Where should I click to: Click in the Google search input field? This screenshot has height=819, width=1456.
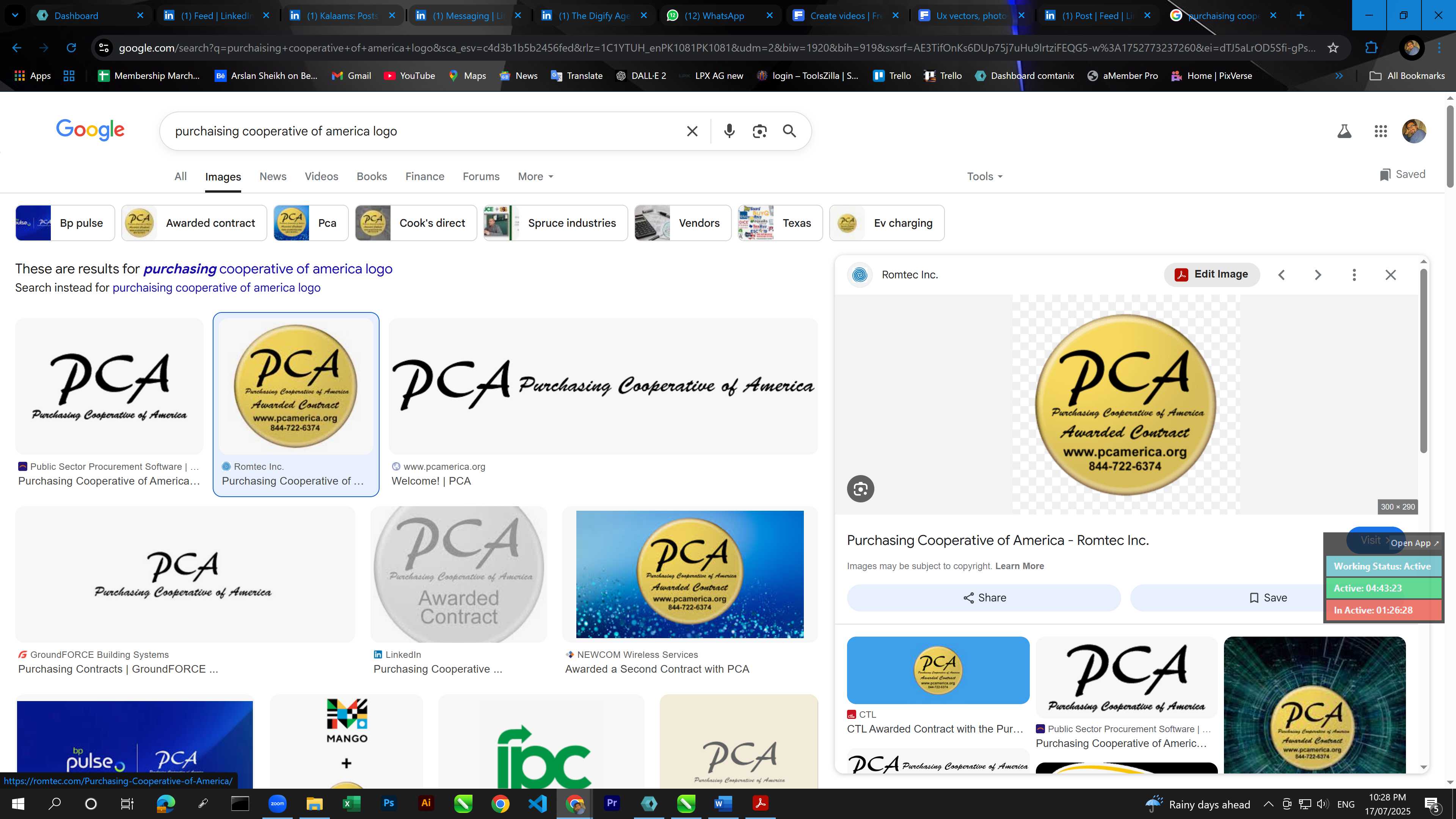pos(424,131)
